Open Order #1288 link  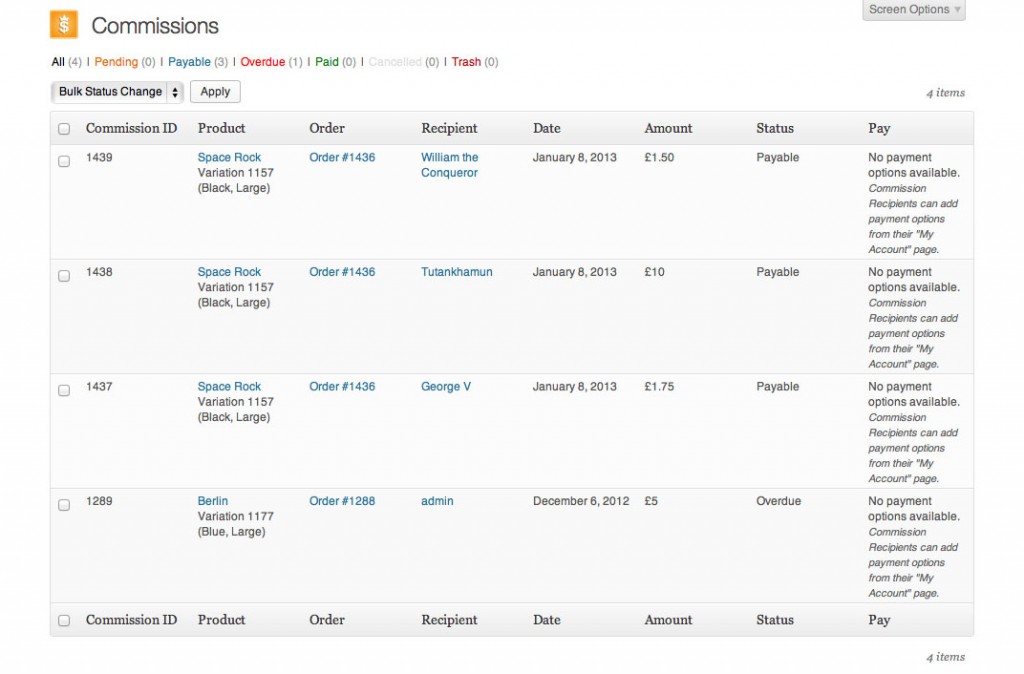point(342,501)
